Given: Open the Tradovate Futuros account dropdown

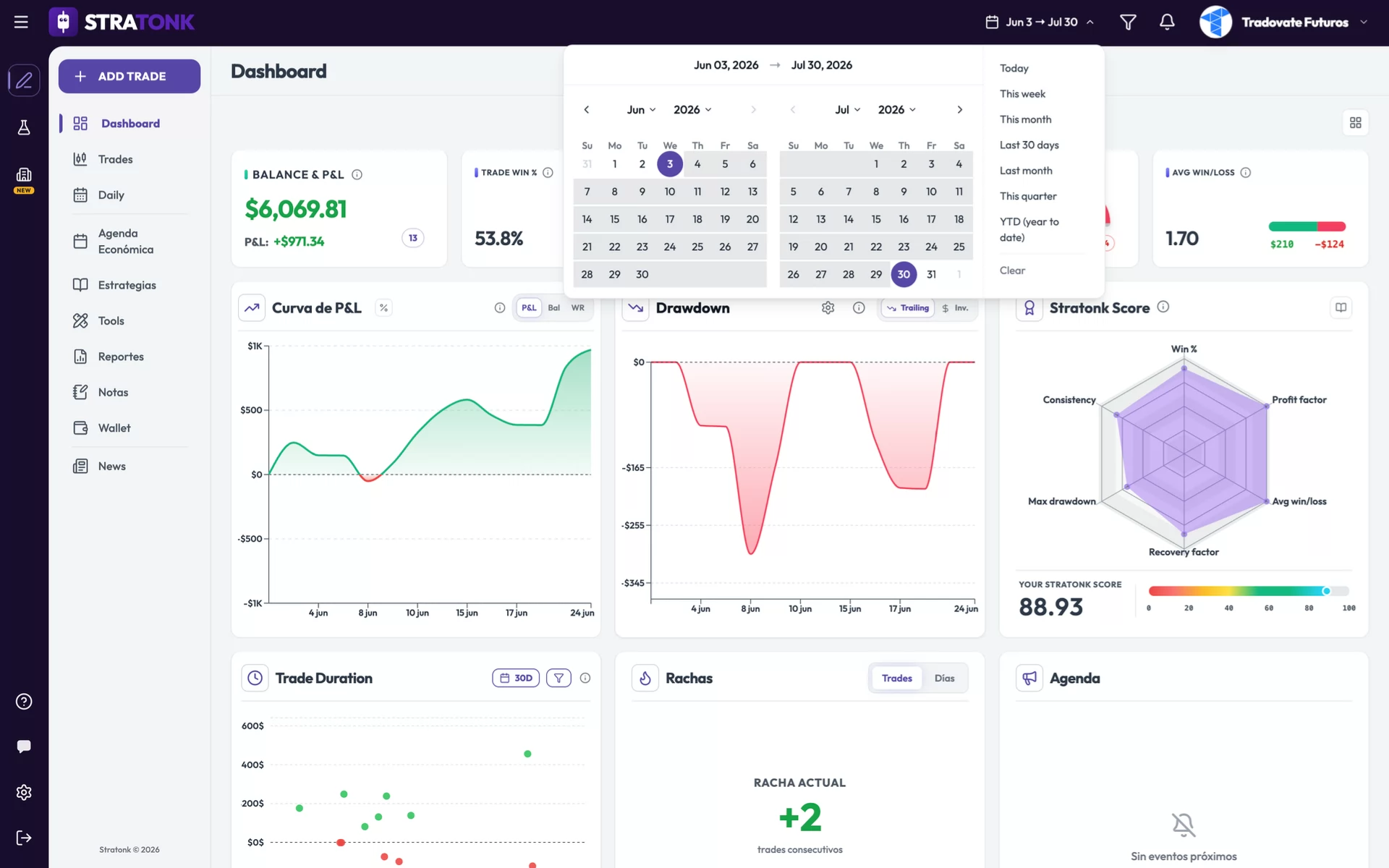Looking at the screenshot, I should pos(1284,22).
